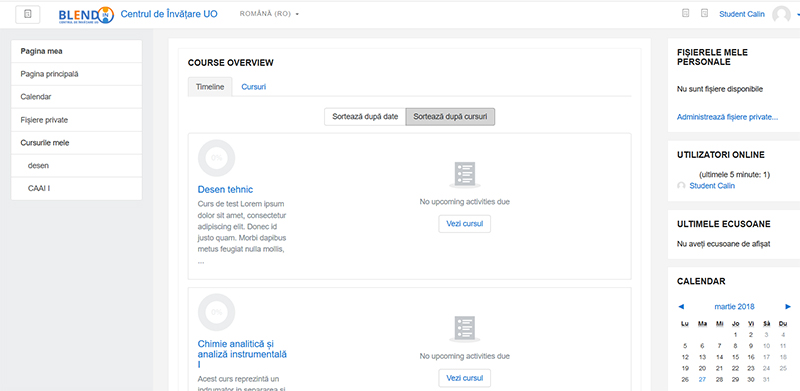Image resolution: width=800 pixels, height=391 pixels.
Task: Click the COURSE OVERVIEW heading
Action: pos(231,63)
